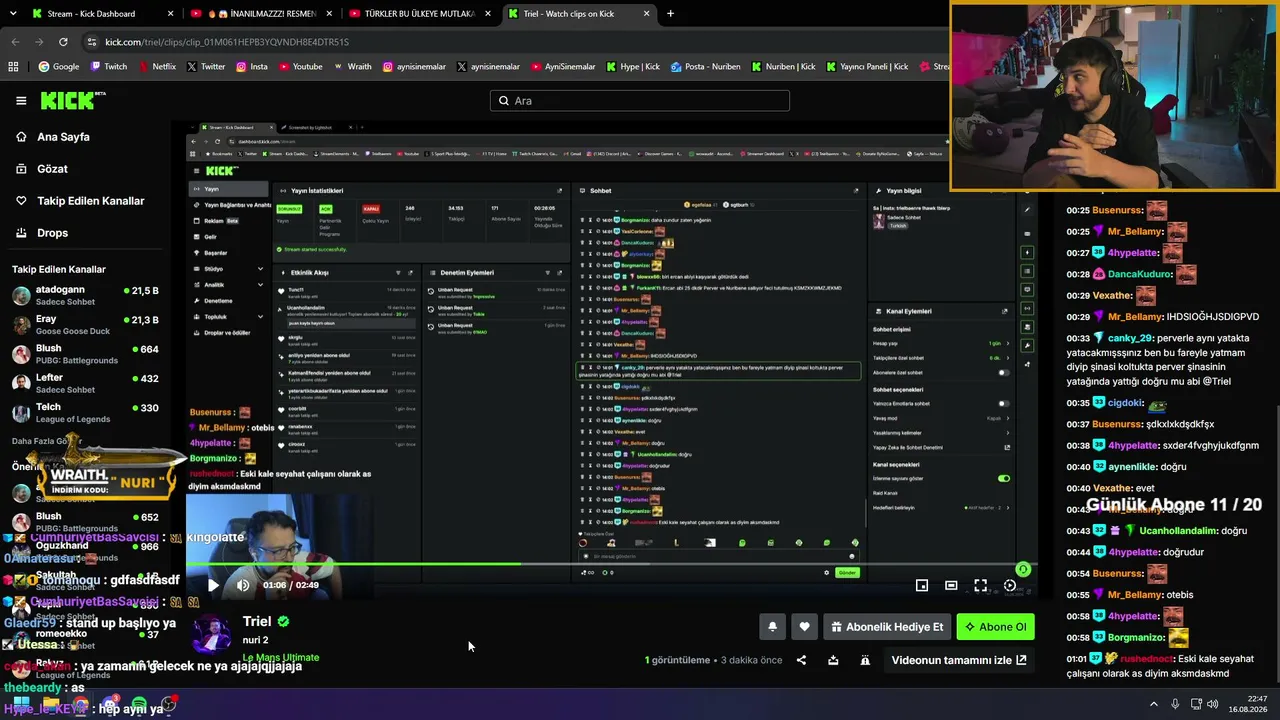Expand hidden system tray icons
The image size is (1280, 720).
pyautogui.click(x=1154, y=704)
